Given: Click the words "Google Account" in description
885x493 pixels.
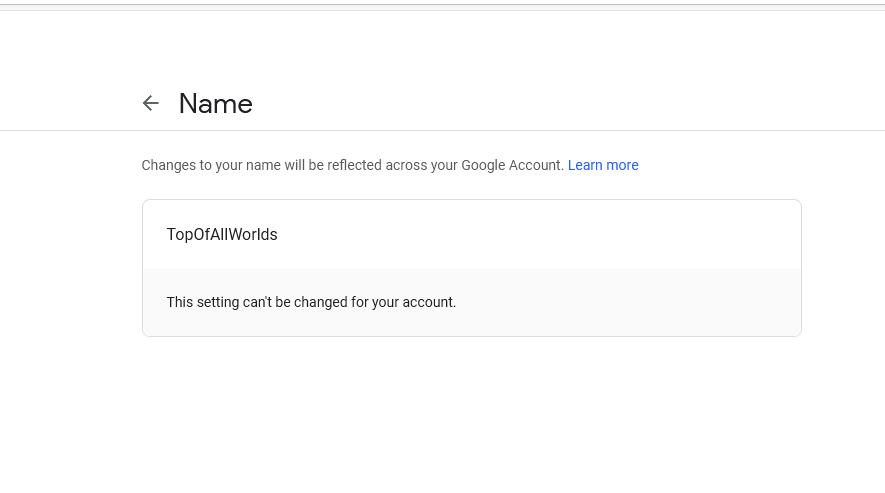Looking at the screenshot, I should pos(512,165).
